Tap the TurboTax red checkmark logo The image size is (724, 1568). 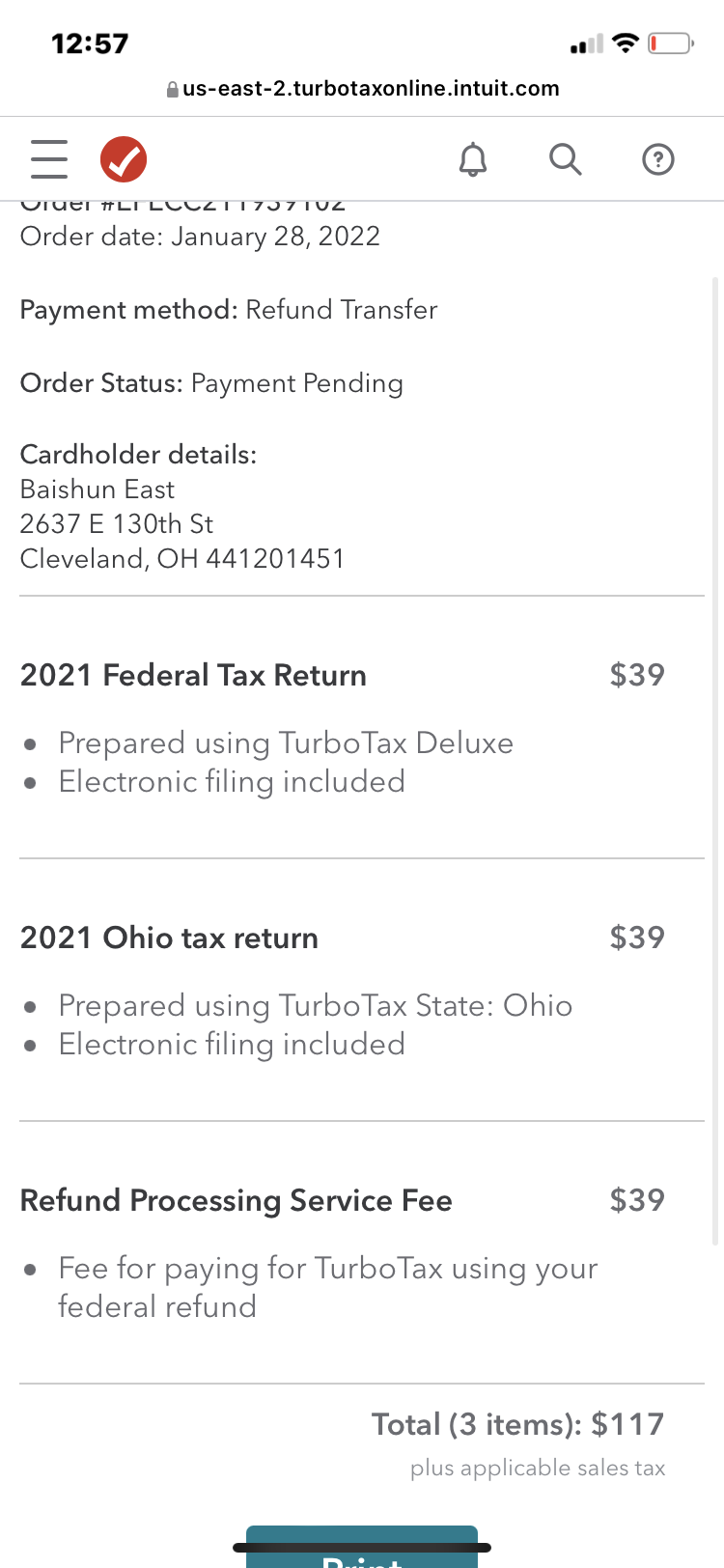124,159
